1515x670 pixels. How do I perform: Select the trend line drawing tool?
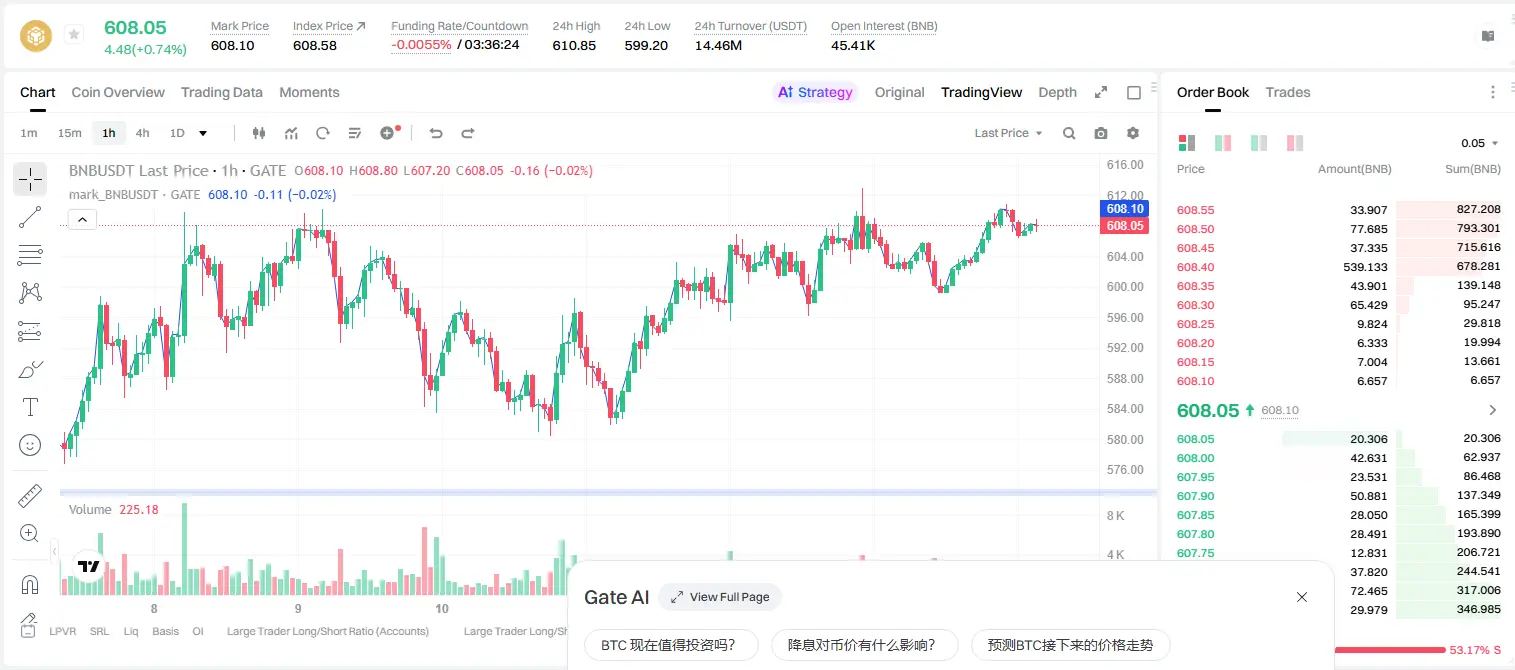(x=30, y=217)
